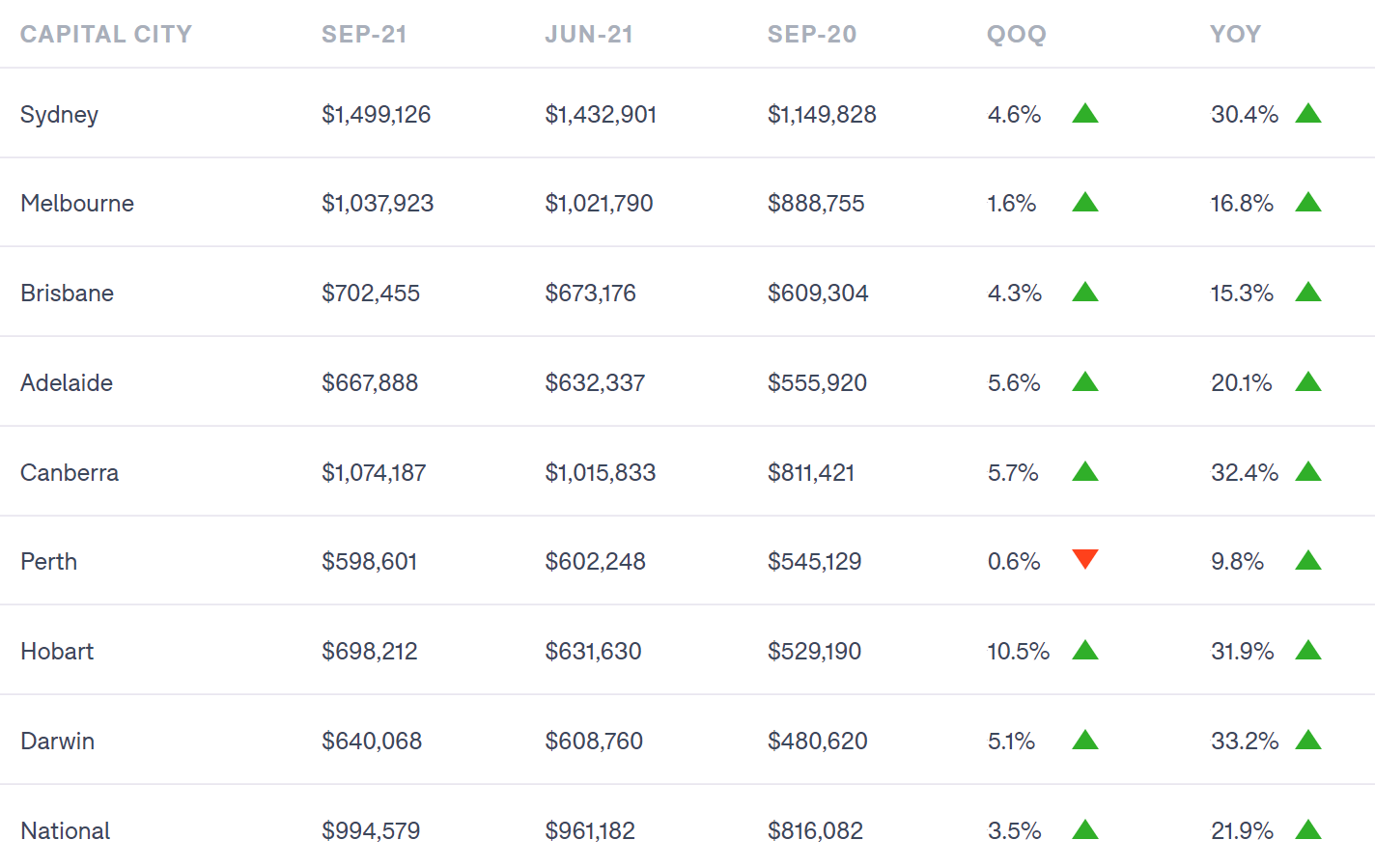Click the QOQ column header
The height and width of the screenshot is (868, 1375).
(1016, 35)
